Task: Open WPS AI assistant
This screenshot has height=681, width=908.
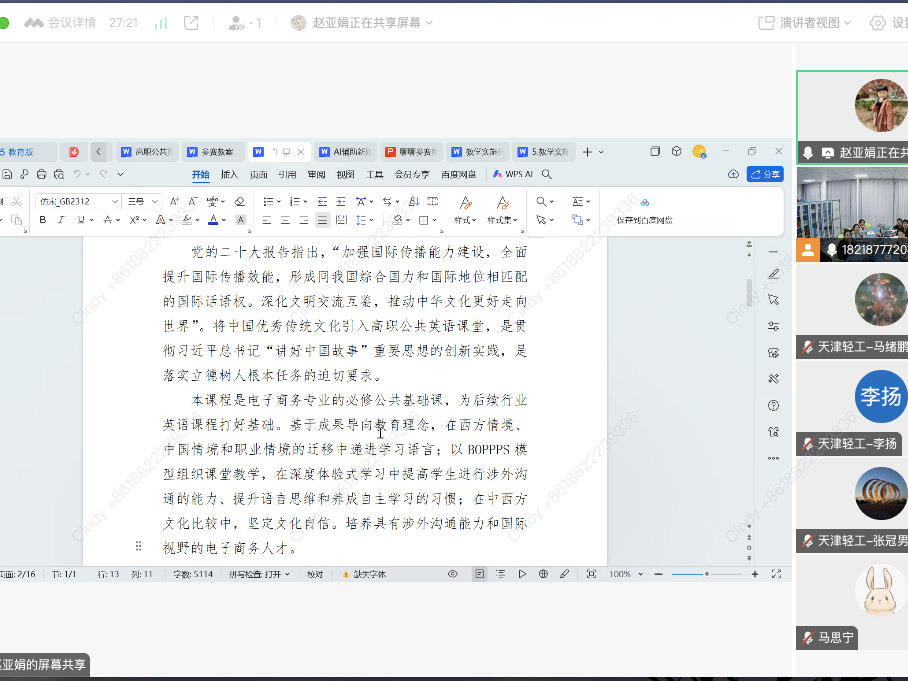Action: coord(513,174)
